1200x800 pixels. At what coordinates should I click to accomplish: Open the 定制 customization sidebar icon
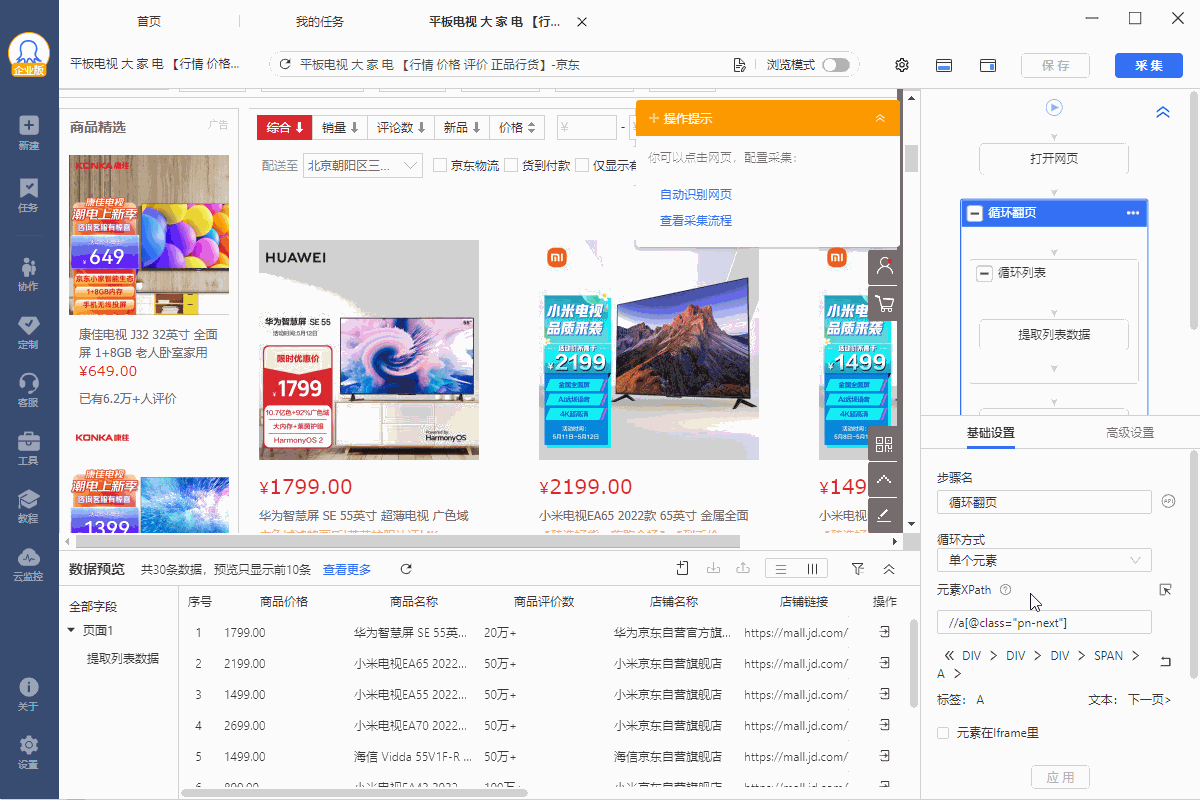coord(29,331)
